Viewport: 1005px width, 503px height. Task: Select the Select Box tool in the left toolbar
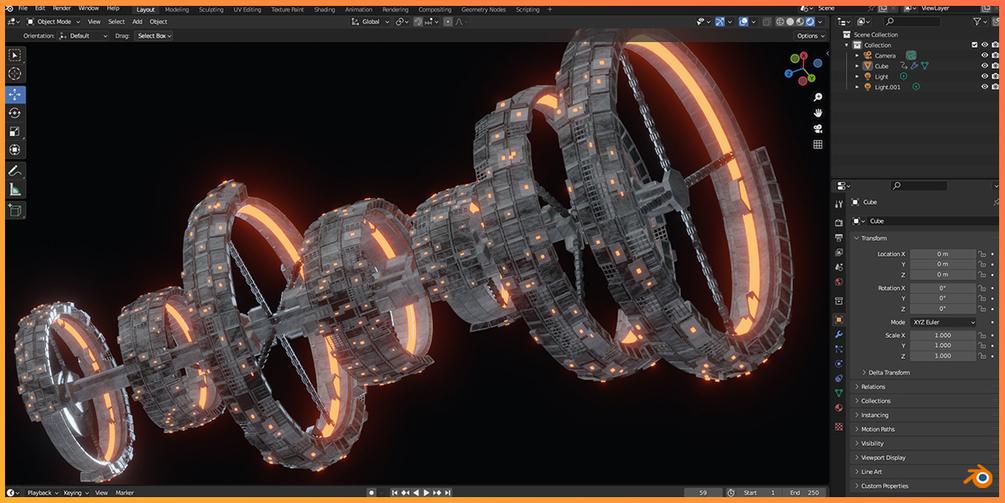15,55
